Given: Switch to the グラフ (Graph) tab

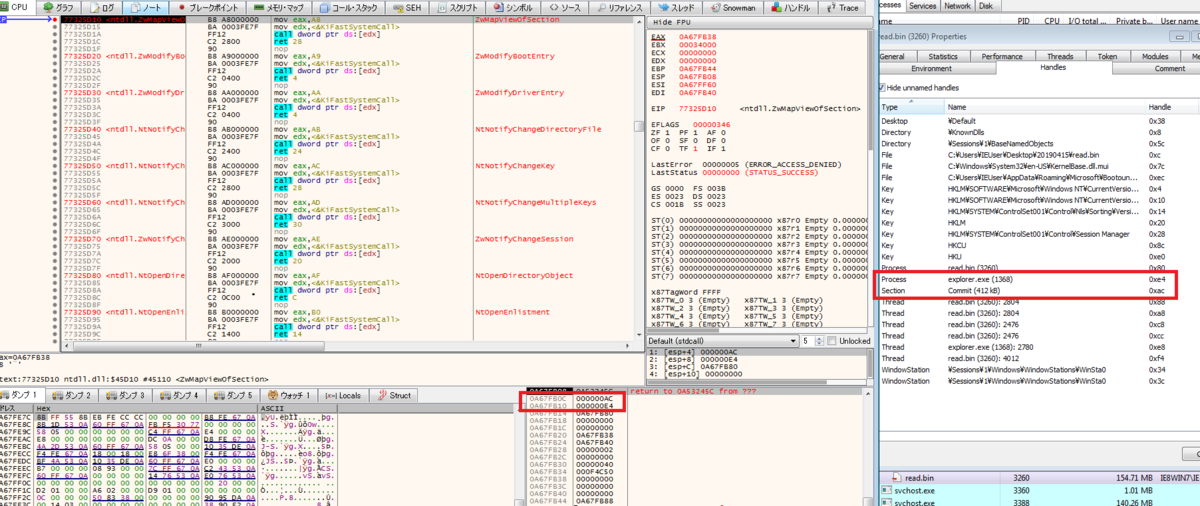Looking at the screenshot, I should pos(59,7).
